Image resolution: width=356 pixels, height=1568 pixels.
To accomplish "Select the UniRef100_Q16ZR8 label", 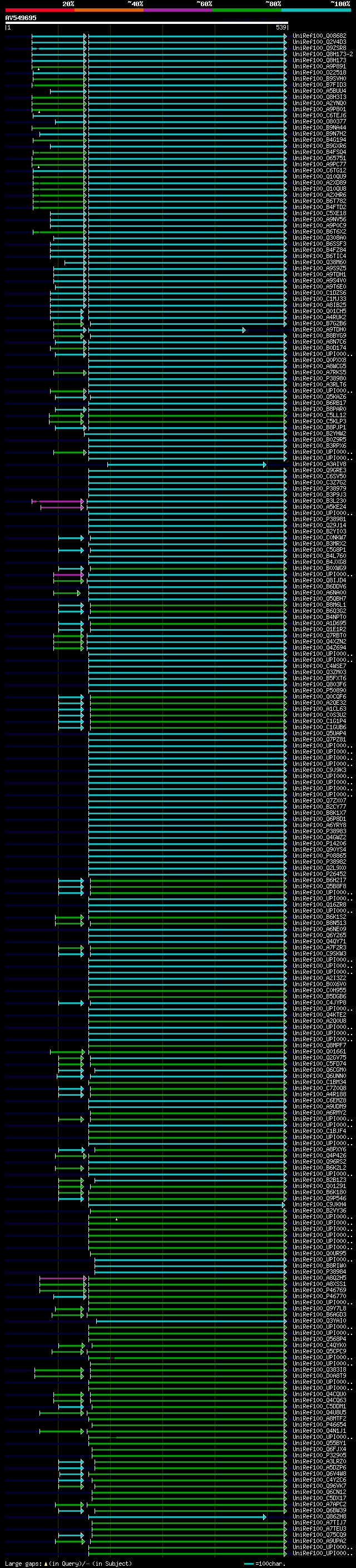I will coord(319,905).
